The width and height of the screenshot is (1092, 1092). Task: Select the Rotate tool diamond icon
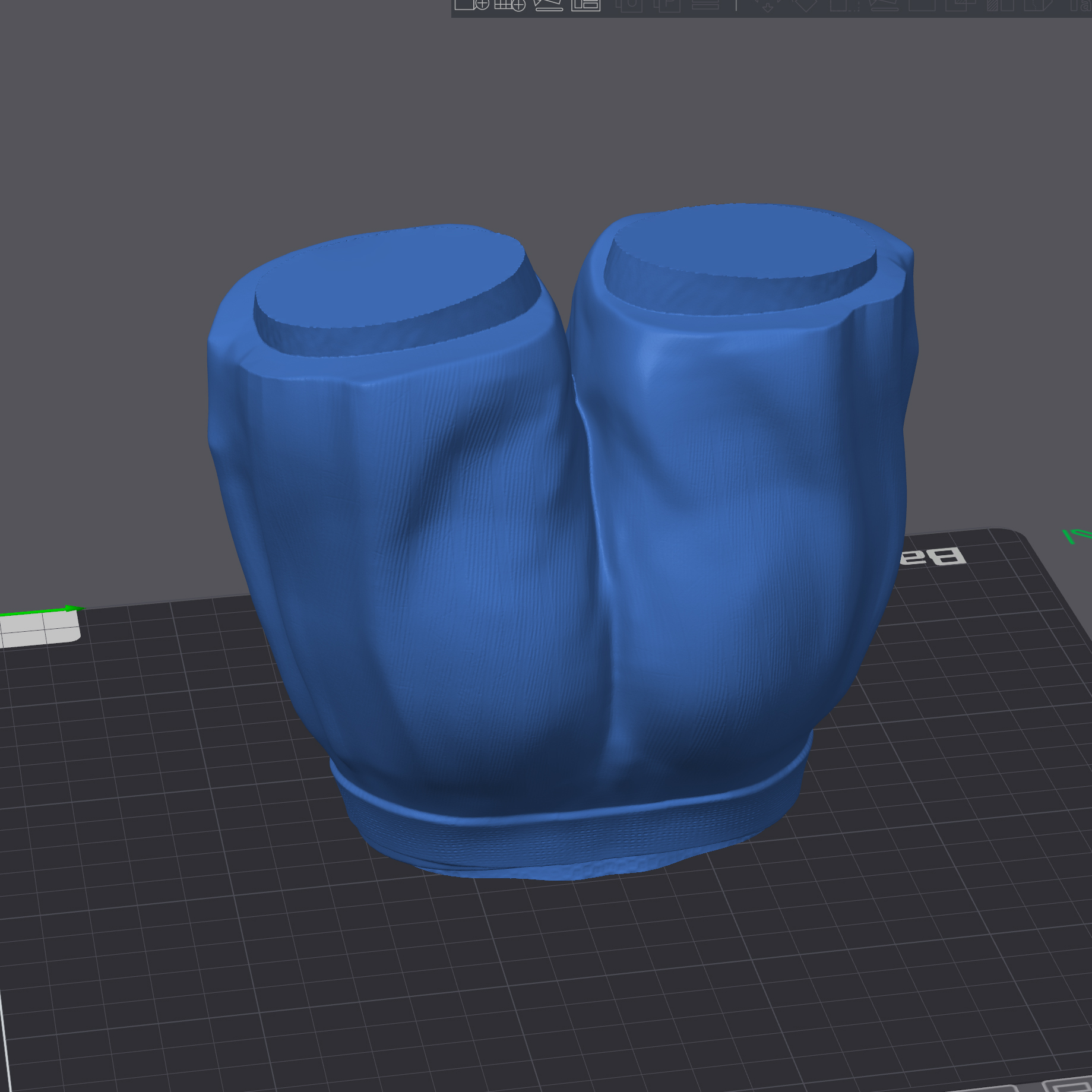coord(806,5)
